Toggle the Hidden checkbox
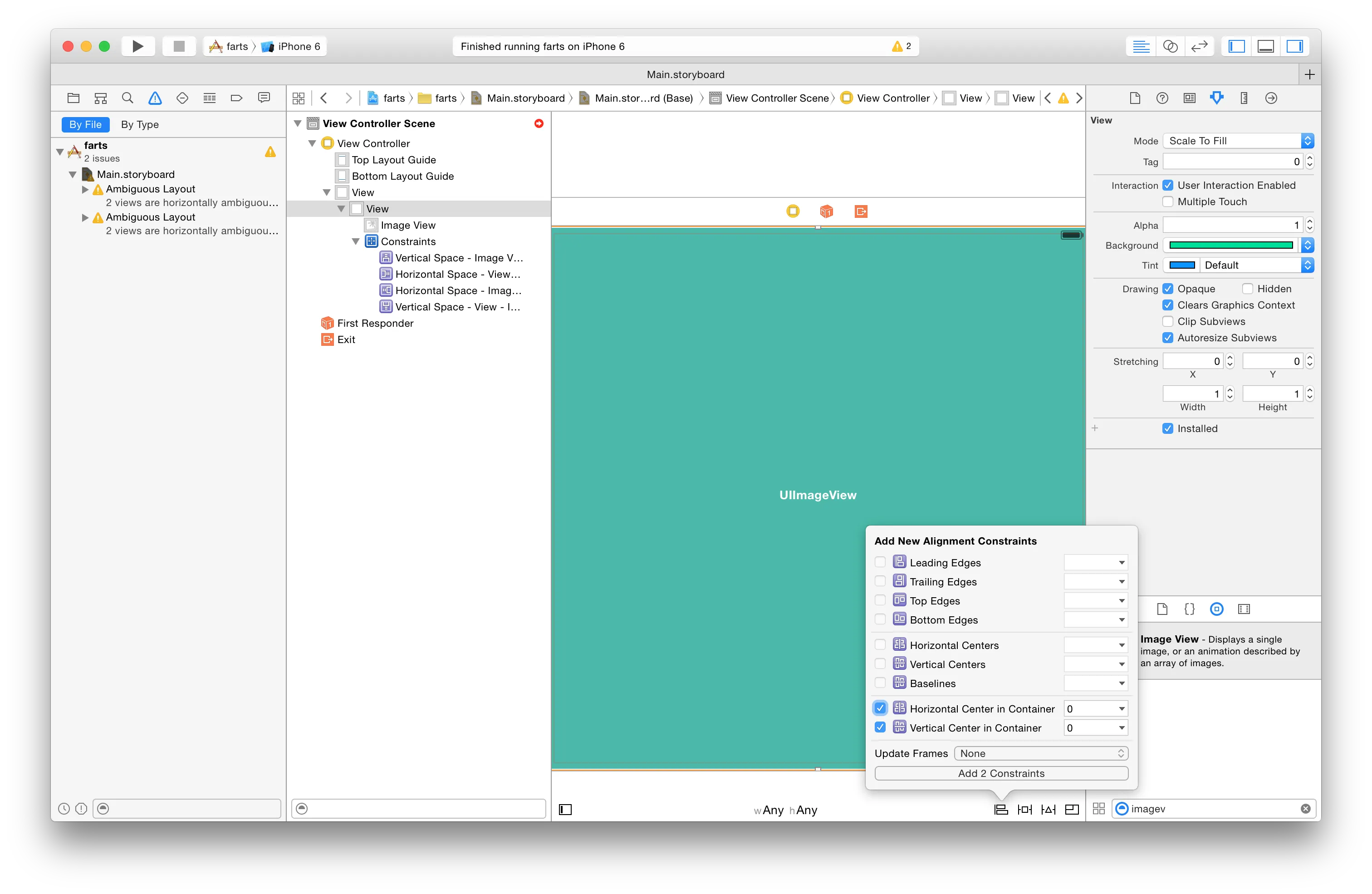This screenshot has width=1372, height=894. (x=1248, y=288)
